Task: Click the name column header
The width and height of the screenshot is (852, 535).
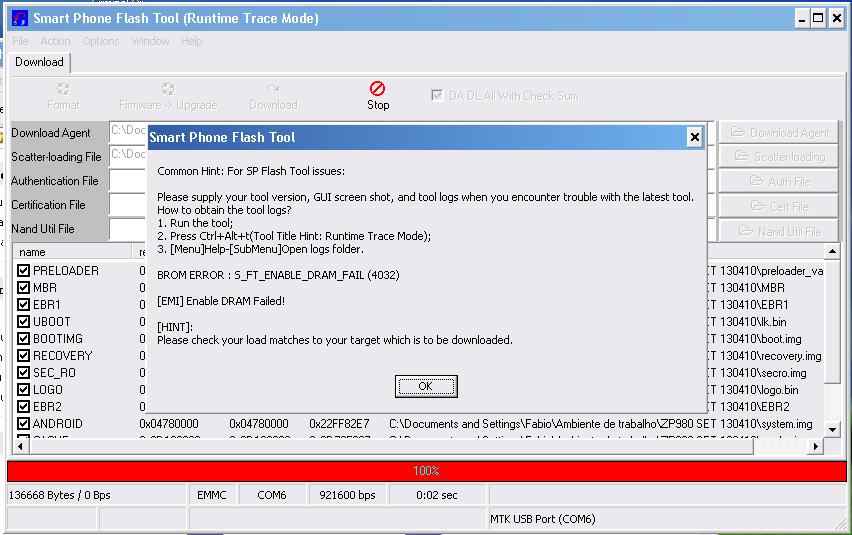Action: click(x=72, y=252)
